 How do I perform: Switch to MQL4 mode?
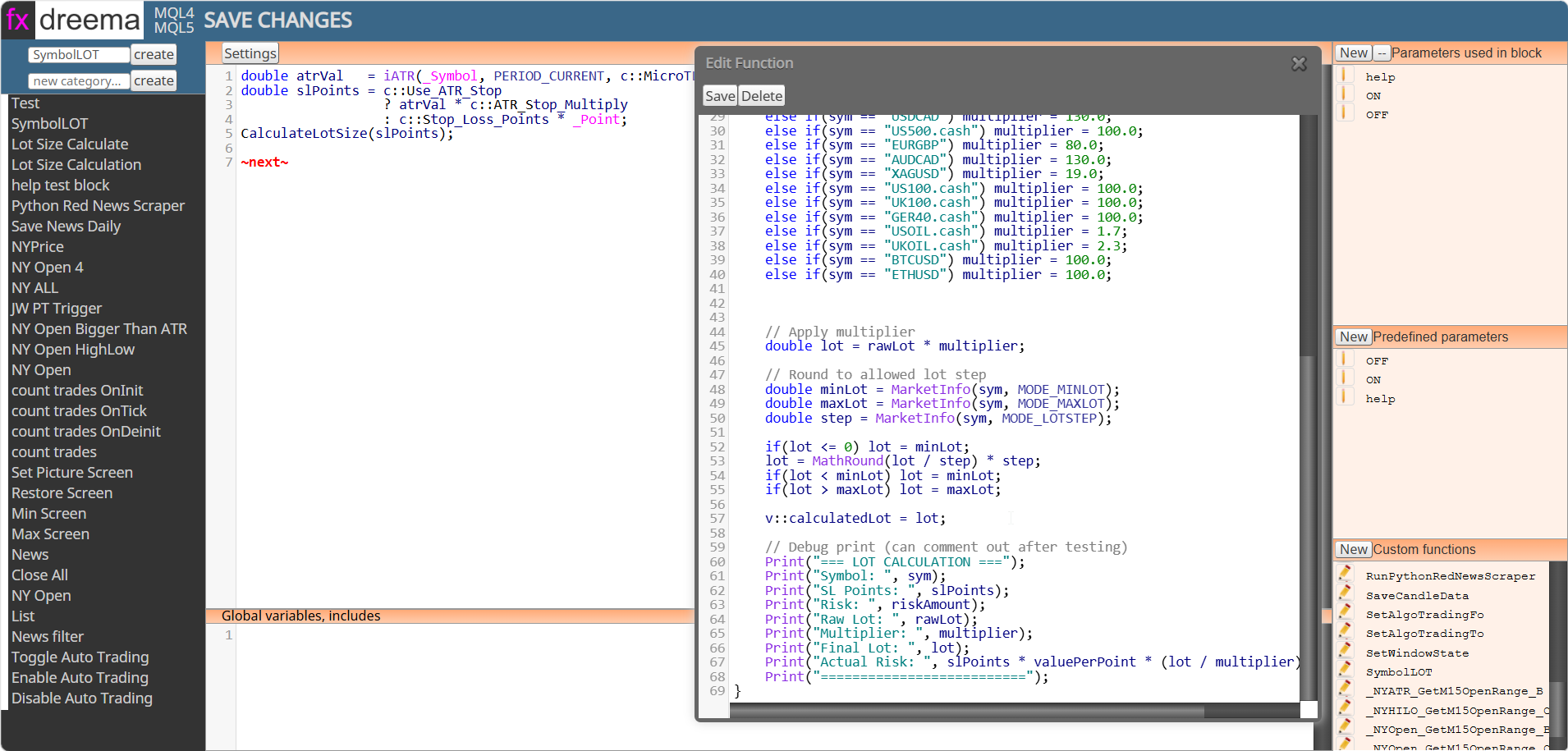pyautogui.click(x=174, y=13)
